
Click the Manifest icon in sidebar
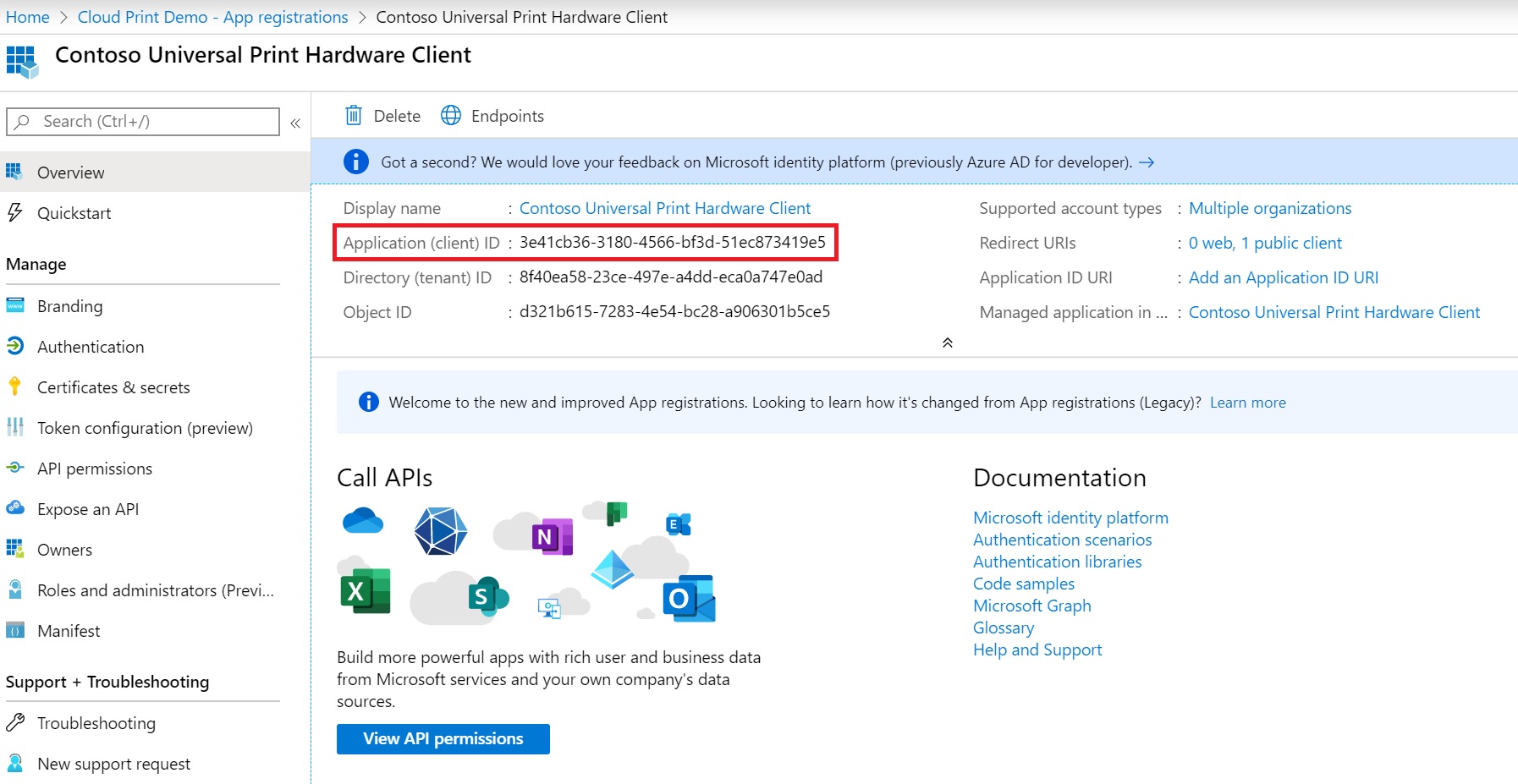(15, 630)
